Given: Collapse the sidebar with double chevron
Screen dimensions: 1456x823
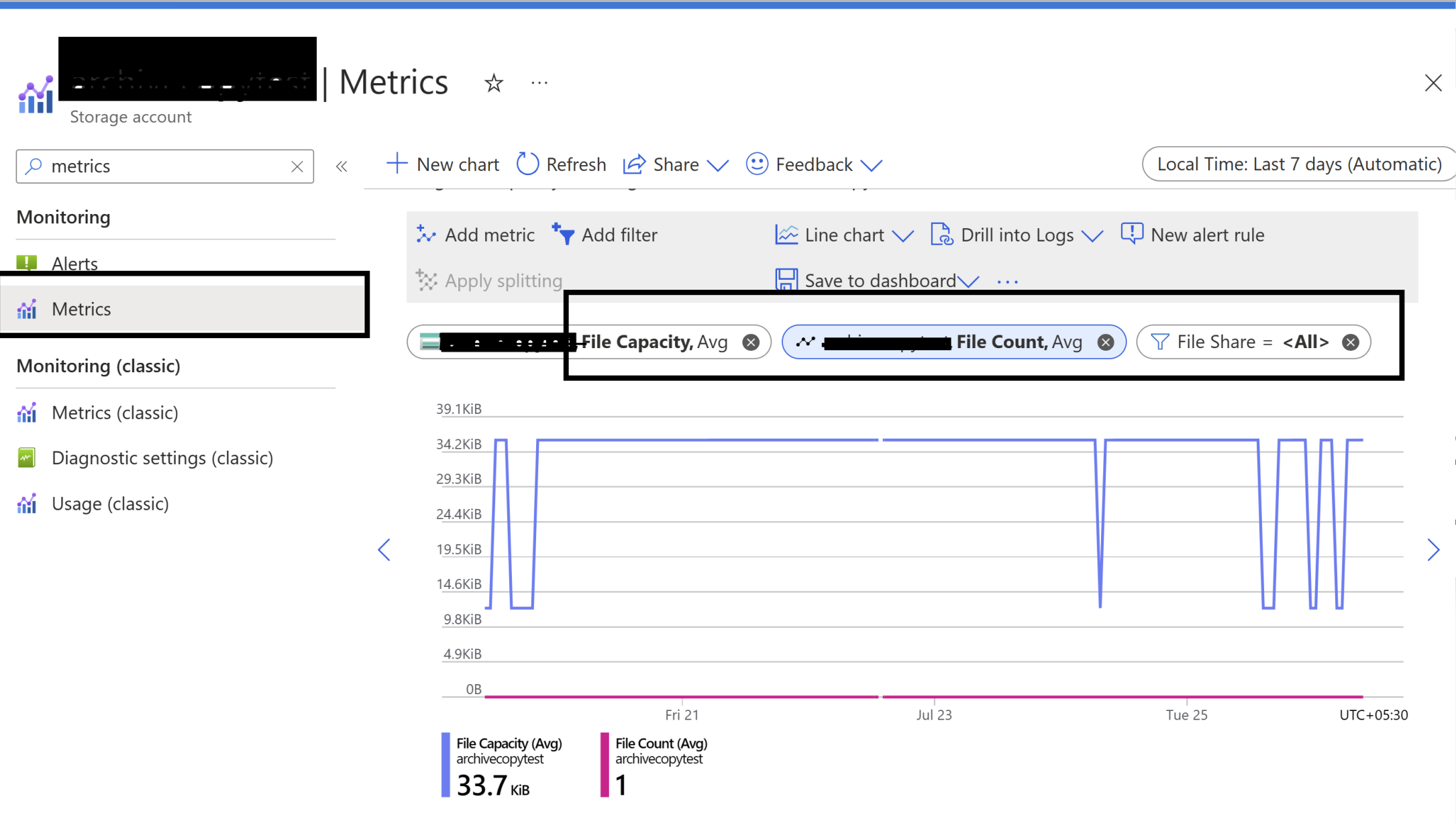Looking at the screenshot, I should pyautogui.click(x=342, y=166).
